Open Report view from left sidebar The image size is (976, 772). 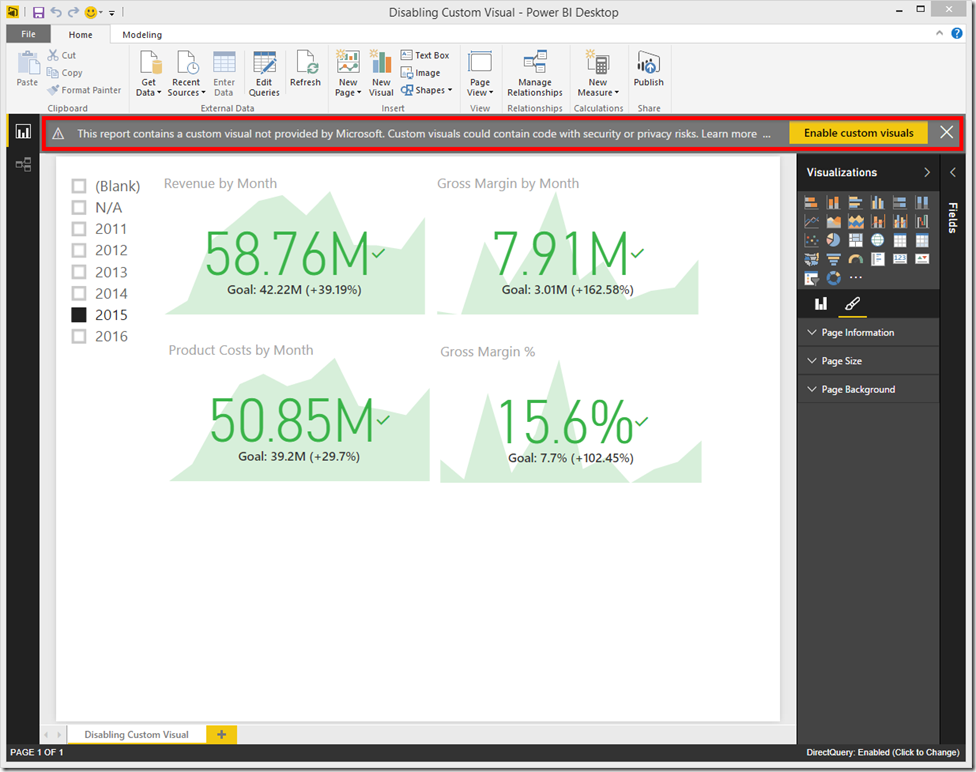(x=23, y=131)
